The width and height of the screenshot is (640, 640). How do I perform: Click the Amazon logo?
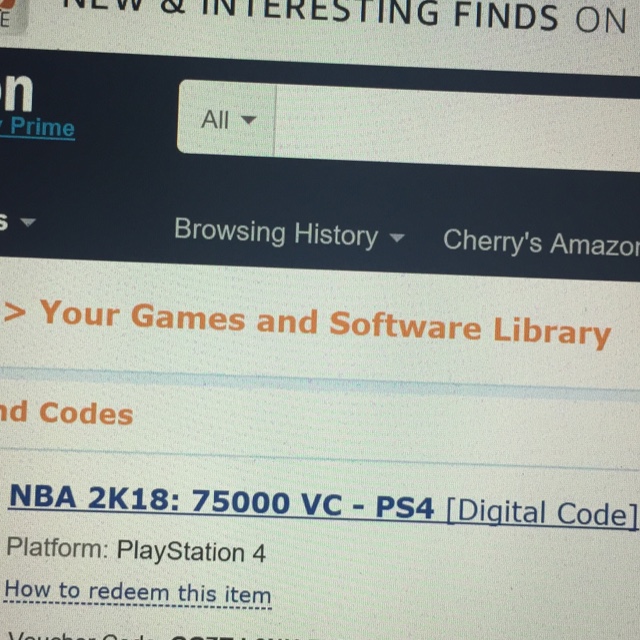[16, 93]
